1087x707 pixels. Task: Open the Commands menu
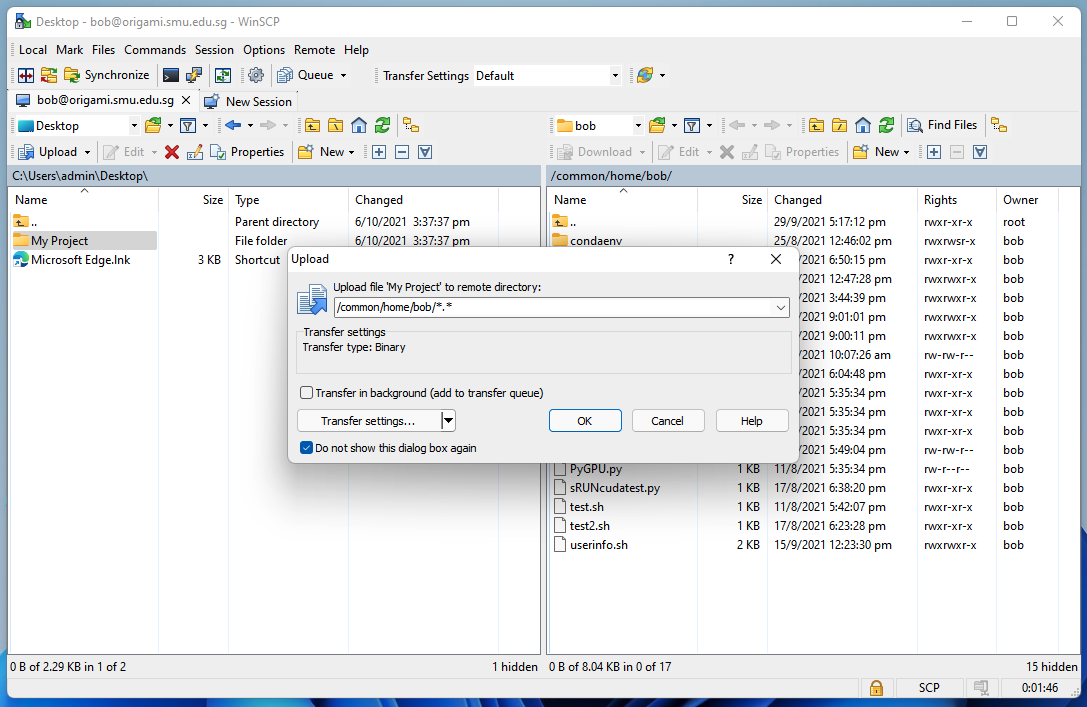click(x=155, y=50)
